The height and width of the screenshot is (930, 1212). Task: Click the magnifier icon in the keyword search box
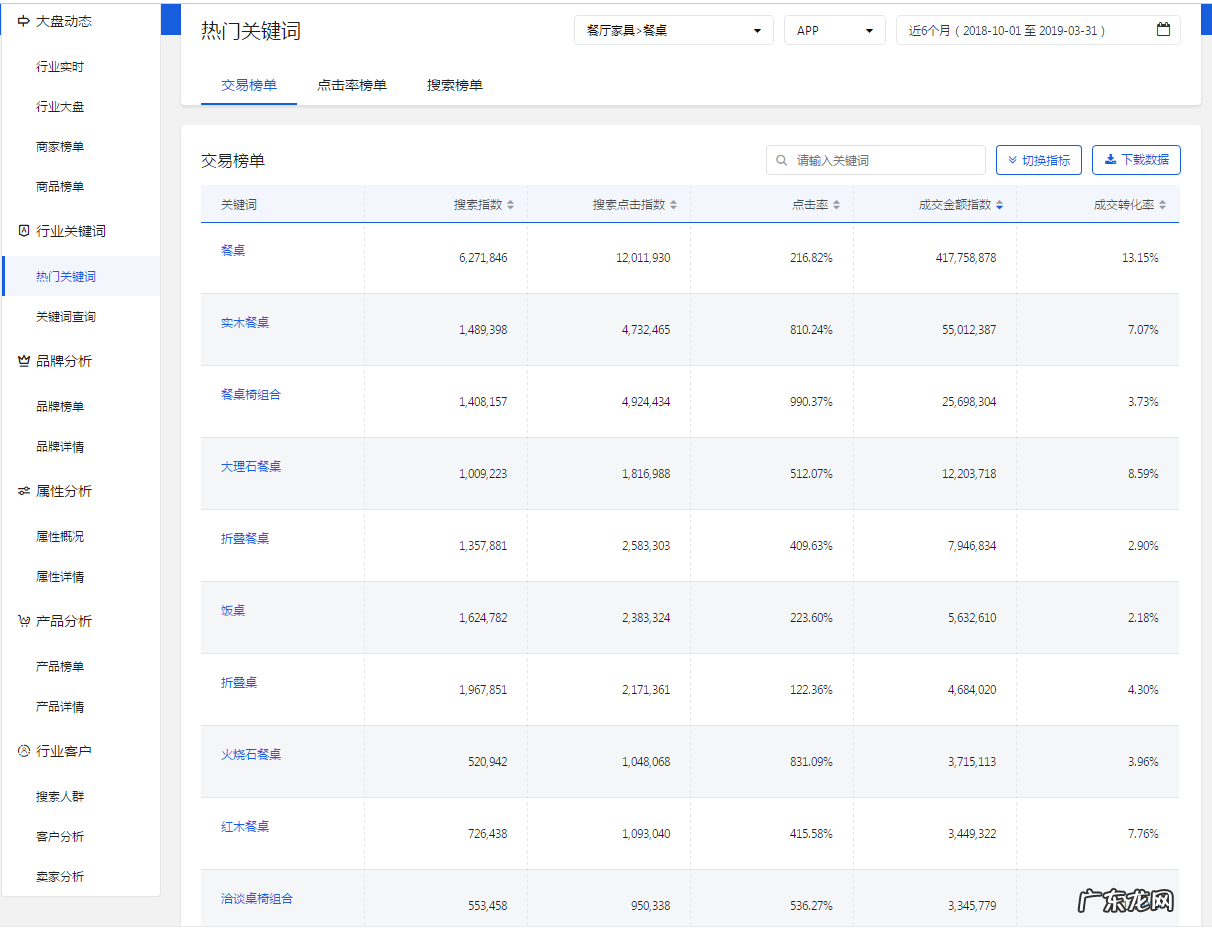(x=780, y=159)
